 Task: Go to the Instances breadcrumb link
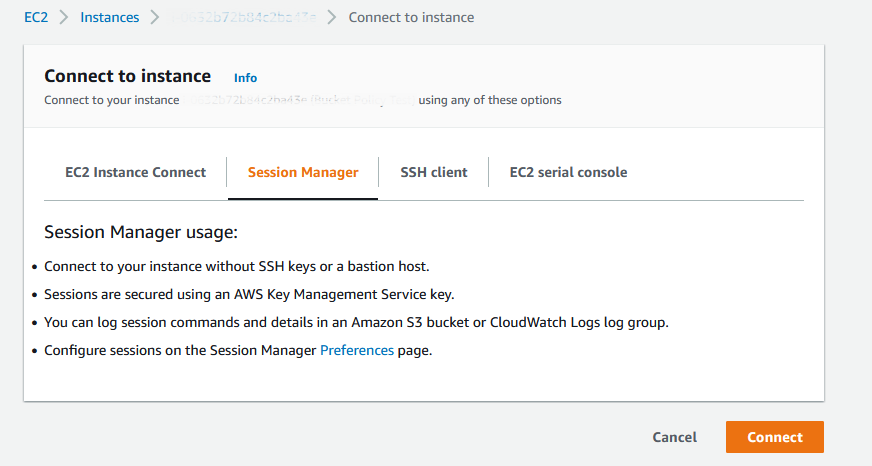[110, 17]
